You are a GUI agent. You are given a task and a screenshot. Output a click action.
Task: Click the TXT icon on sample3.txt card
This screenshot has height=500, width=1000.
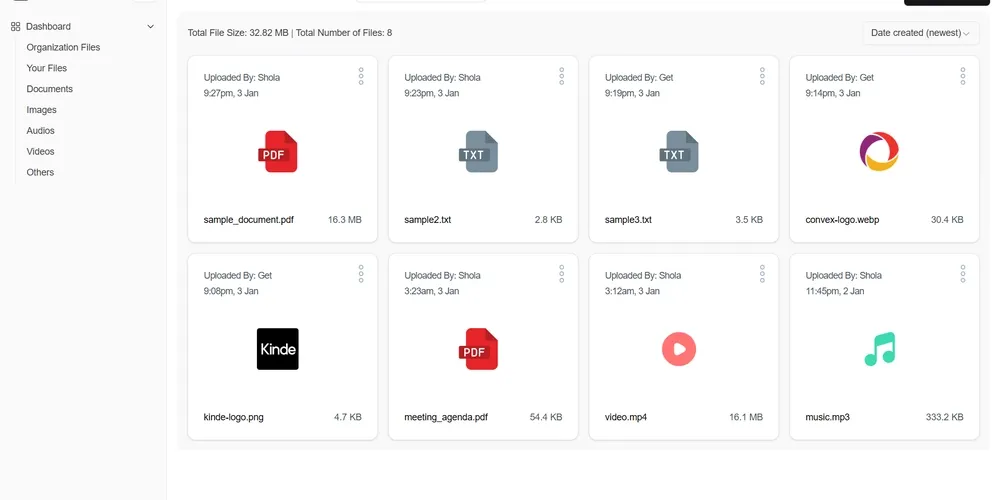[x=678, y=152]
